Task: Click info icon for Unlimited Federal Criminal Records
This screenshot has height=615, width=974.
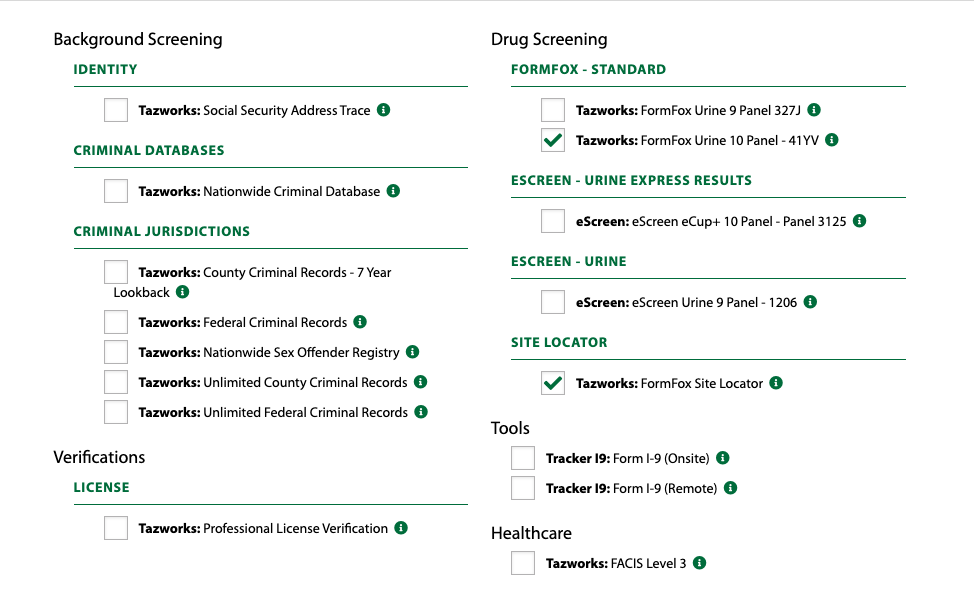Action: tap(421, 412)
